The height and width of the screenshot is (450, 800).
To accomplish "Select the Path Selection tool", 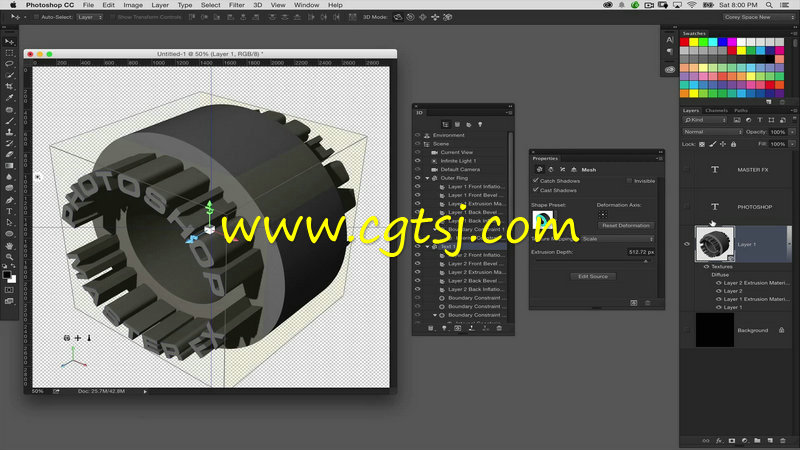I will (9, 222).
